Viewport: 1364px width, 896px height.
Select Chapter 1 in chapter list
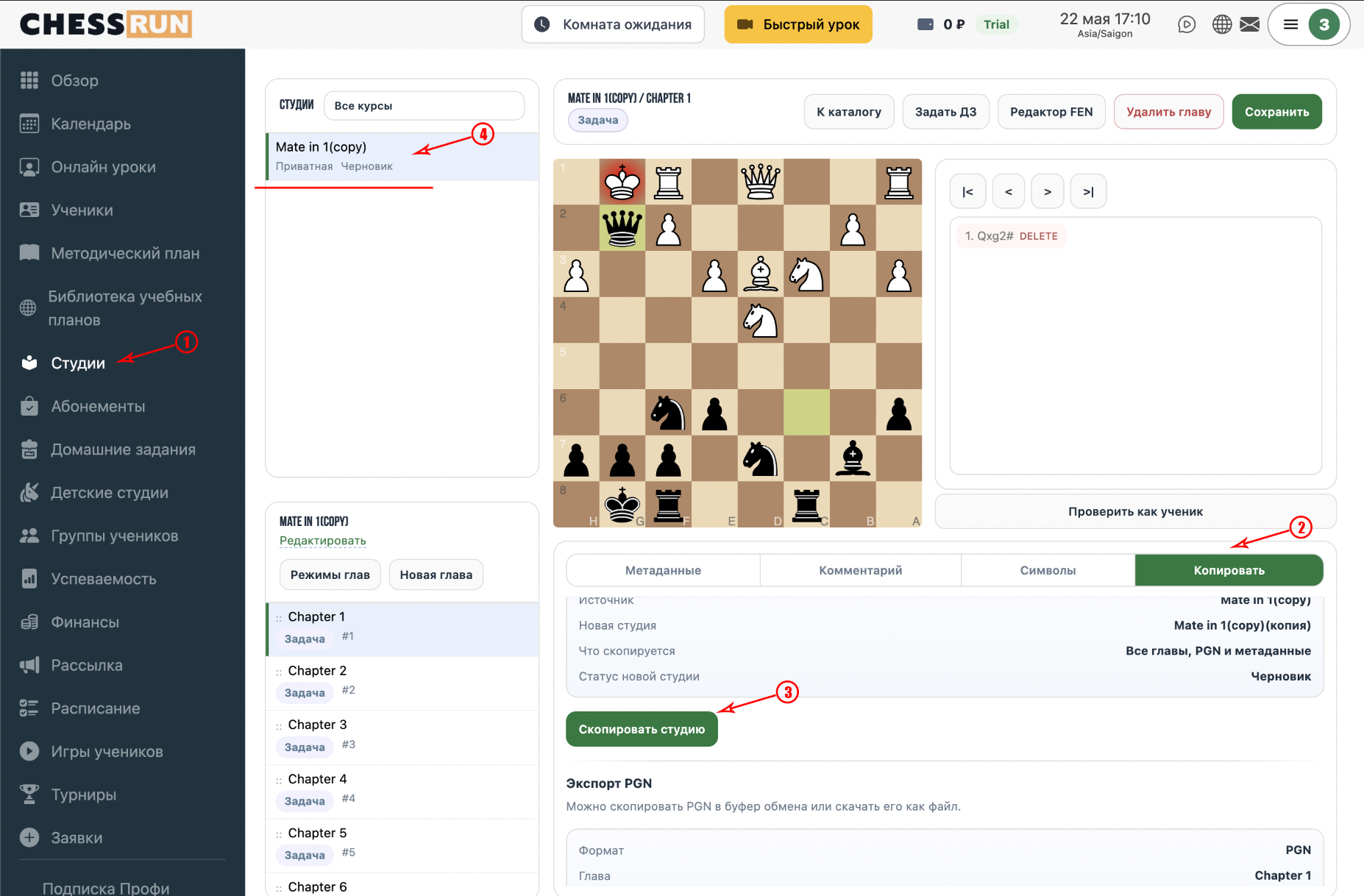402,629
